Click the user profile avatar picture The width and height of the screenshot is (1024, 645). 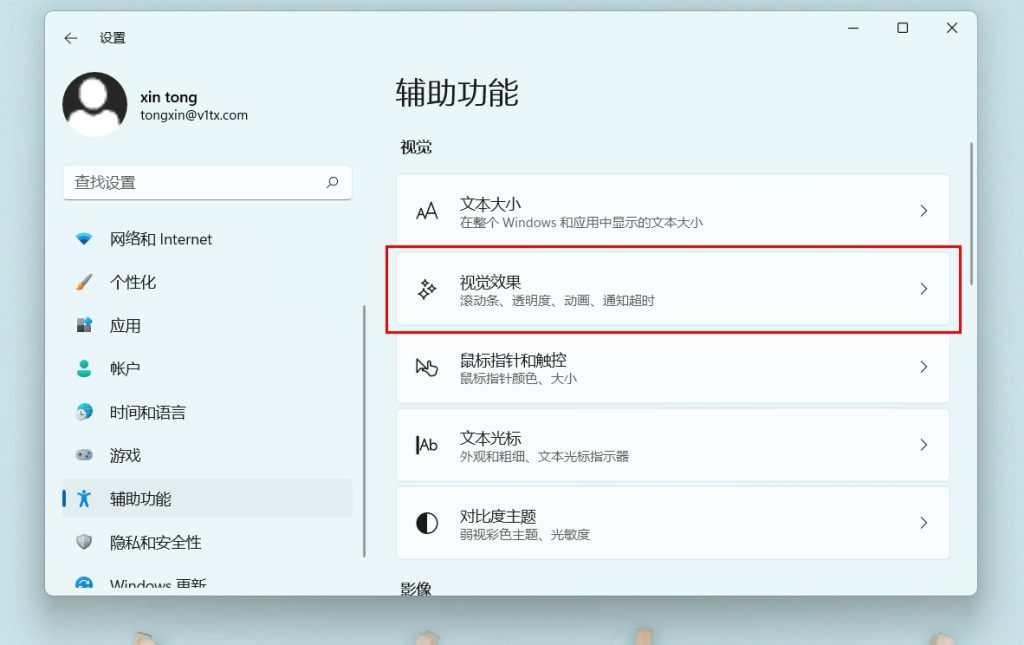point(95,105)
